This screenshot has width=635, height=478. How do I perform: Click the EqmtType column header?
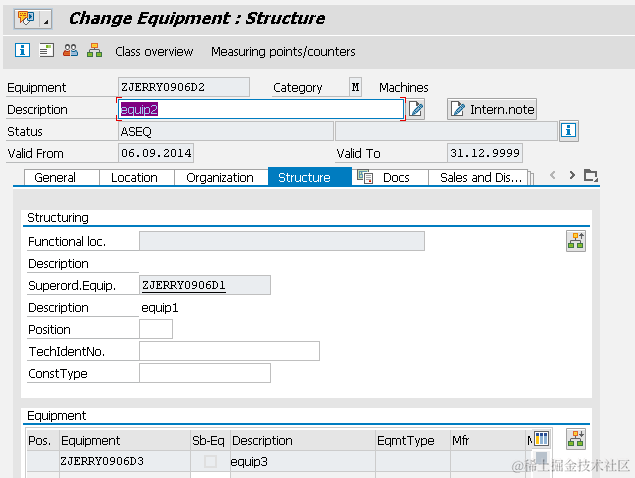[413, 440]
